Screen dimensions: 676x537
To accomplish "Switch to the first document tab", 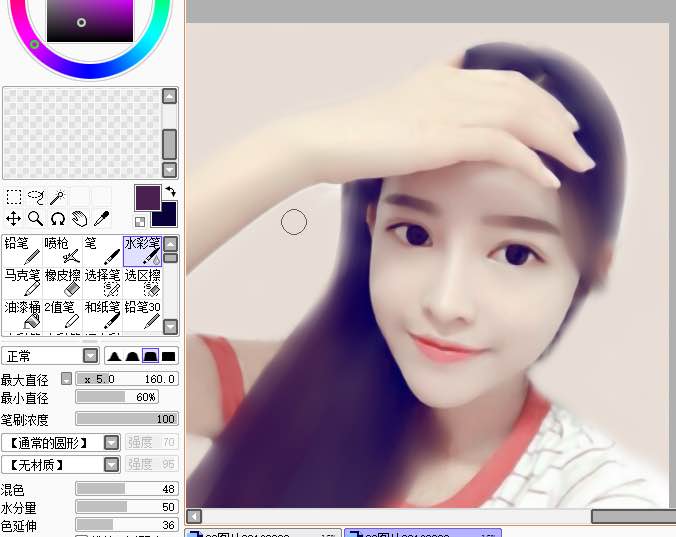I will 265,534.
